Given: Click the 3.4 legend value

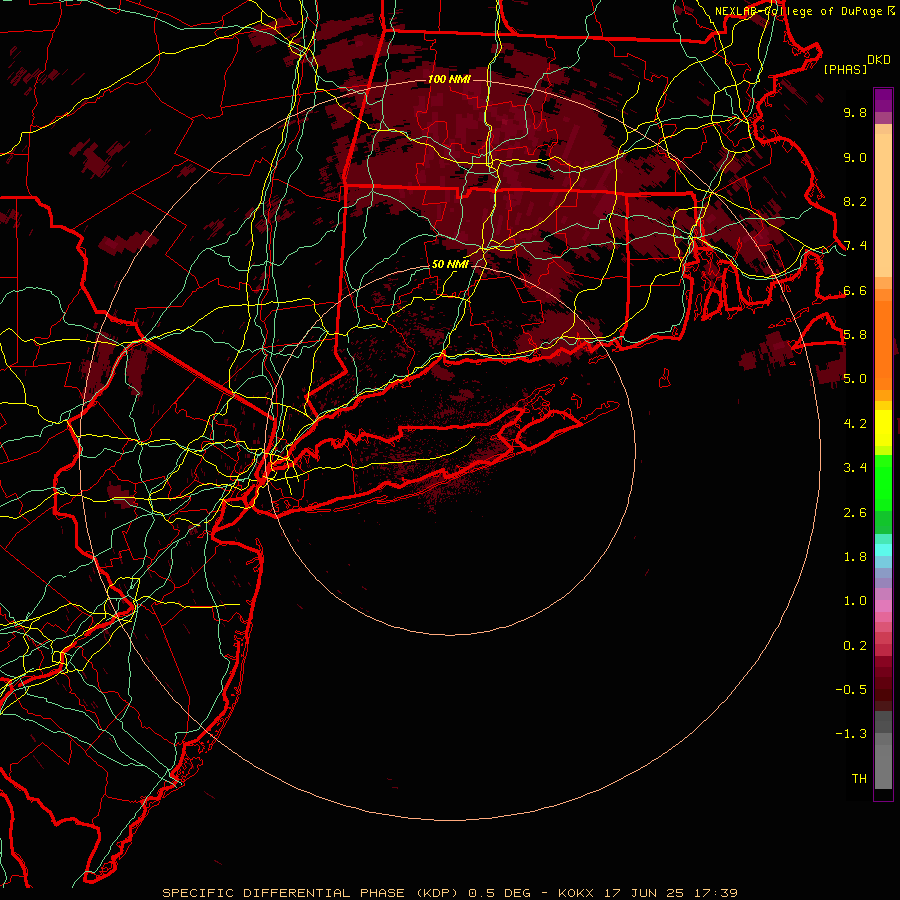Looking at the screenshot, I should coord(855,468).
